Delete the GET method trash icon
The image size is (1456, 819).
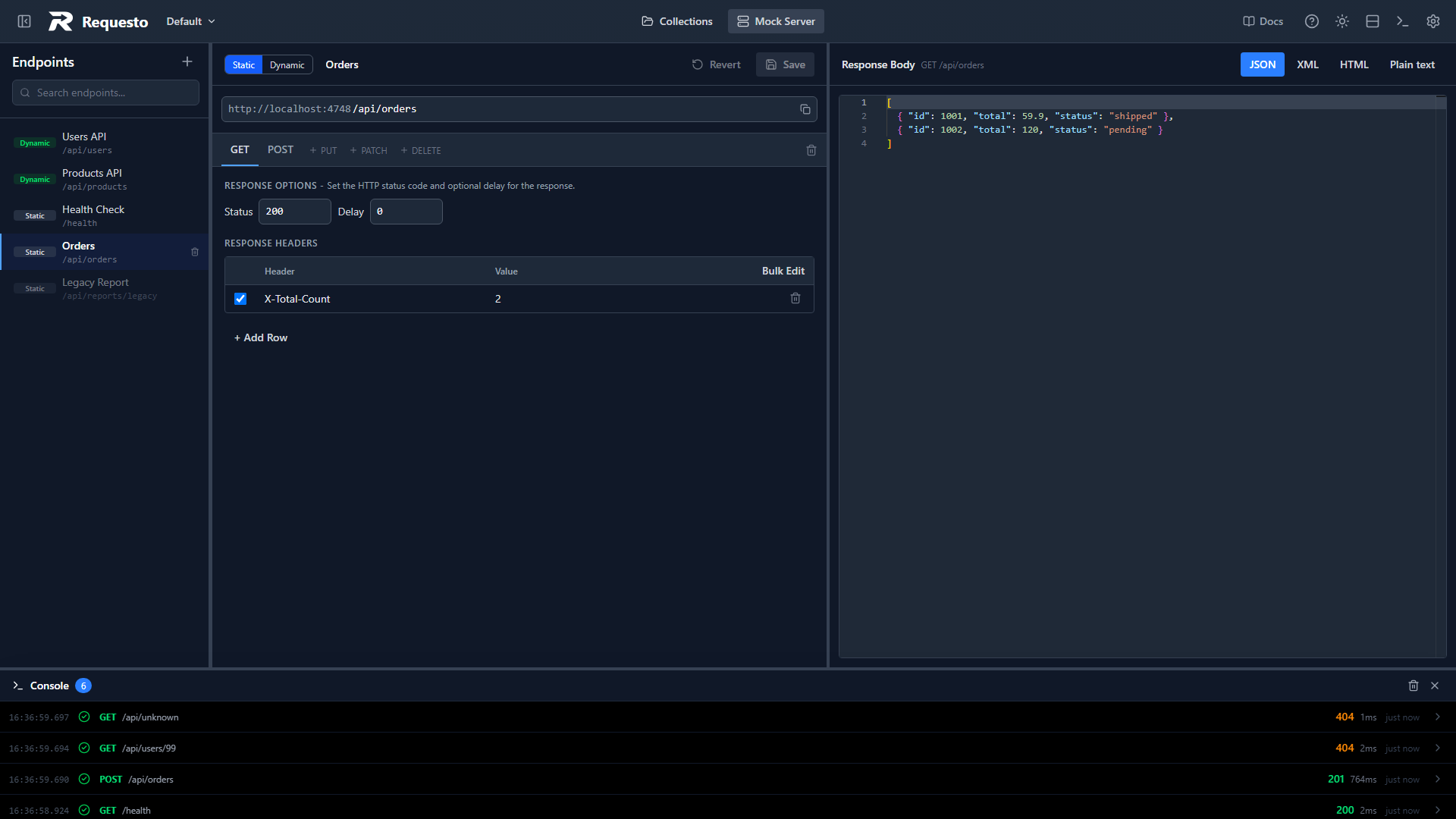[811, 150]
